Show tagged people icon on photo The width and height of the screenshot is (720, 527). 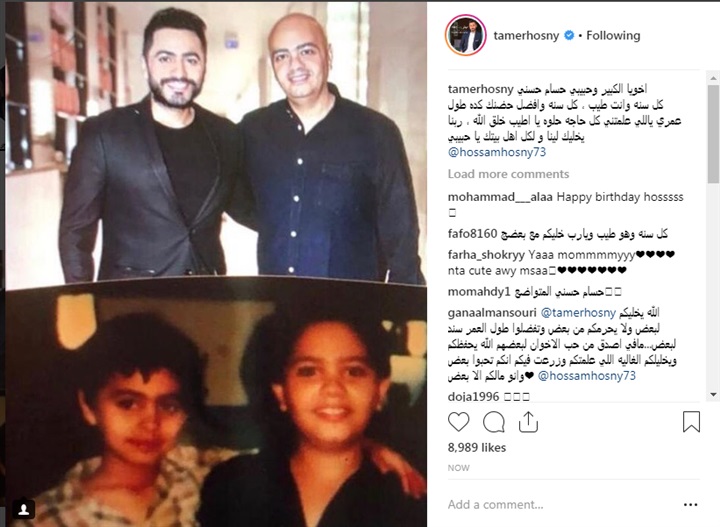pos(24,509)
